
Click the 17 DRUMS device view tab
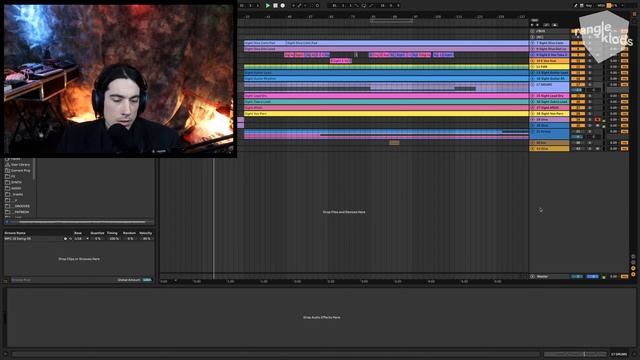pos(618,354)
